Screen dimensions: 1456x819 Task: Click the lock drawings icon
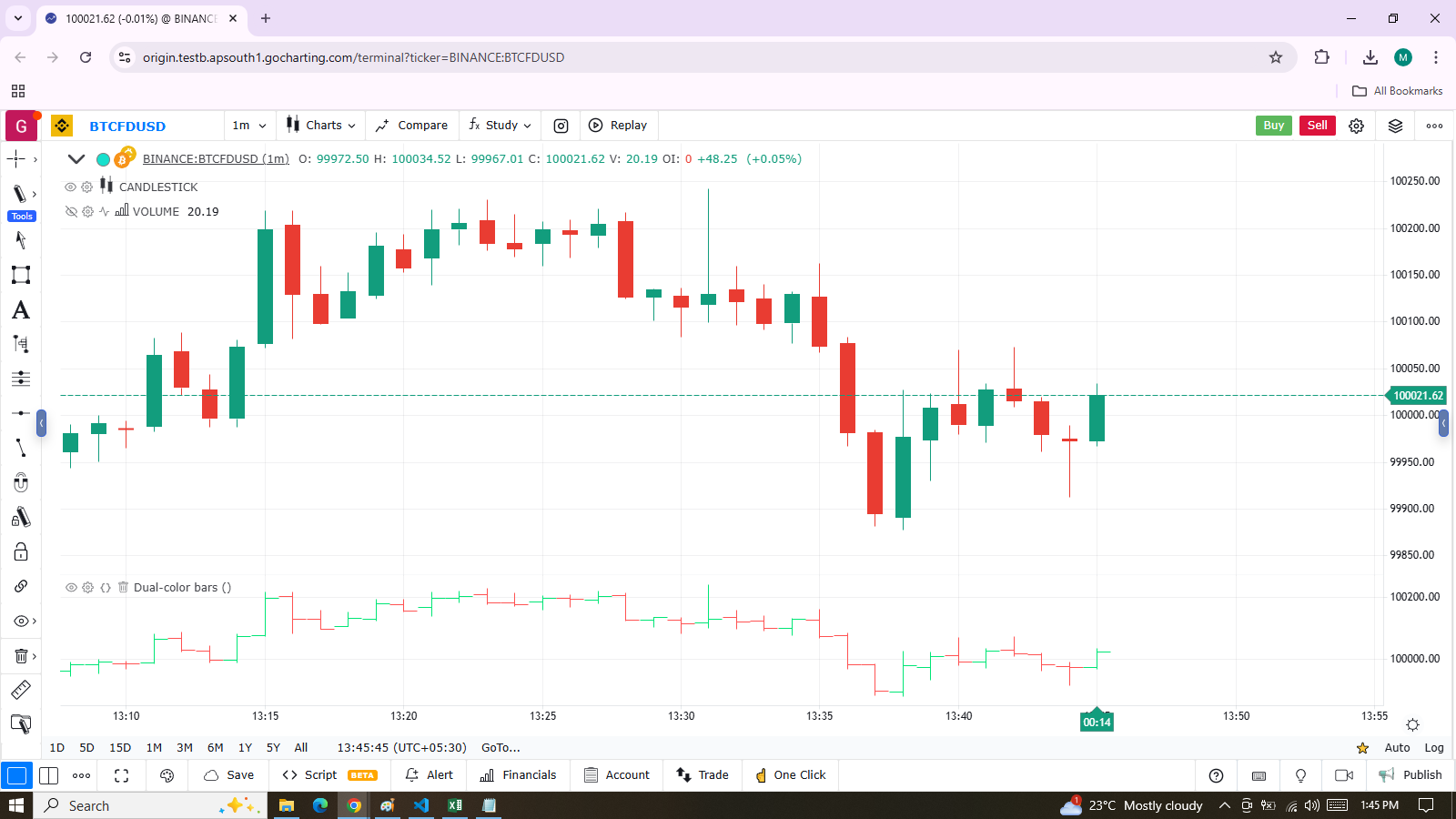pyautogui.click(x=20, y=551)
